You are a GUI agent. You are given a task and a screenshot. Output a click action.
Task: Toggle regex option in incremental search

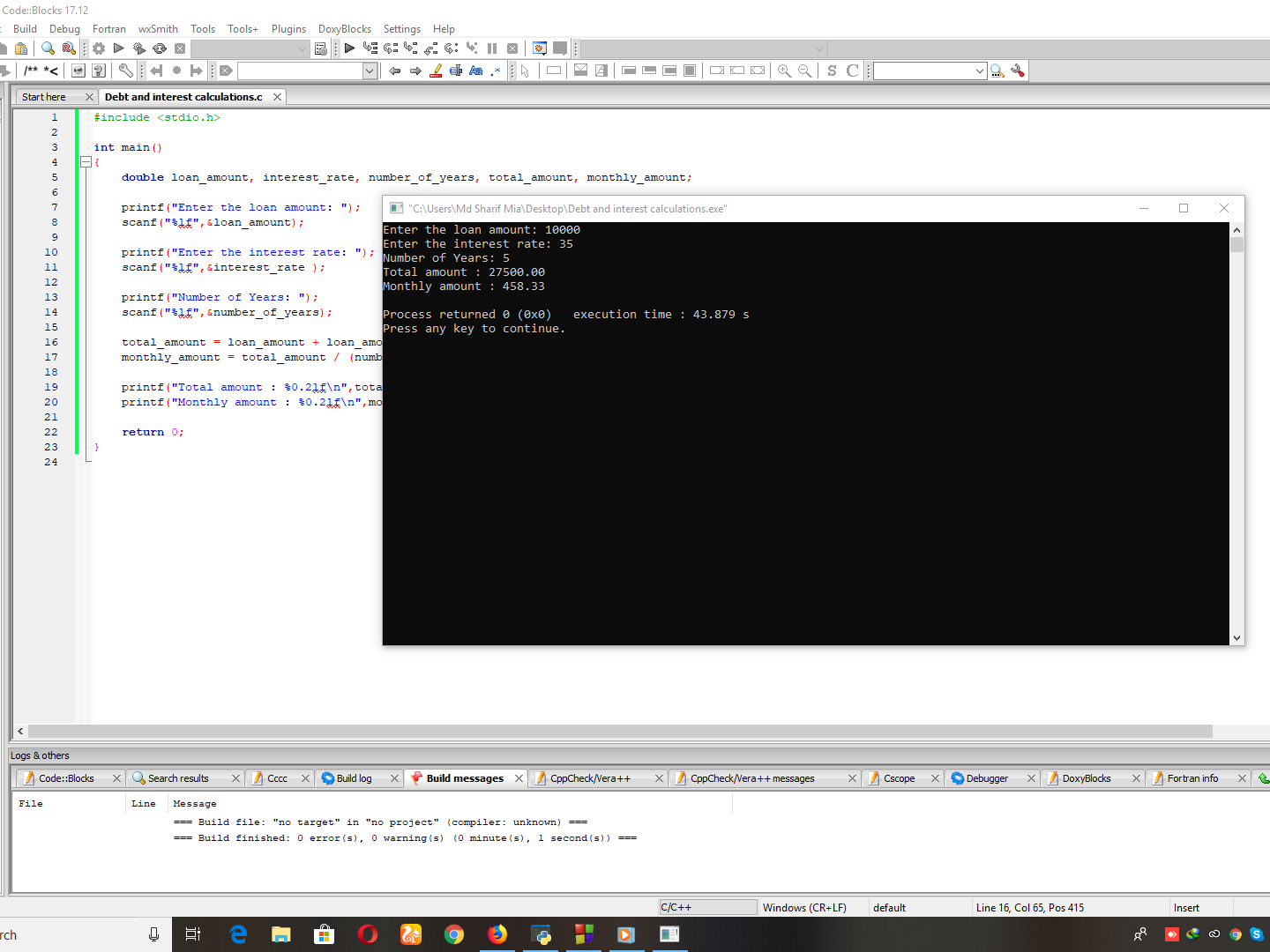click(496, 71)
